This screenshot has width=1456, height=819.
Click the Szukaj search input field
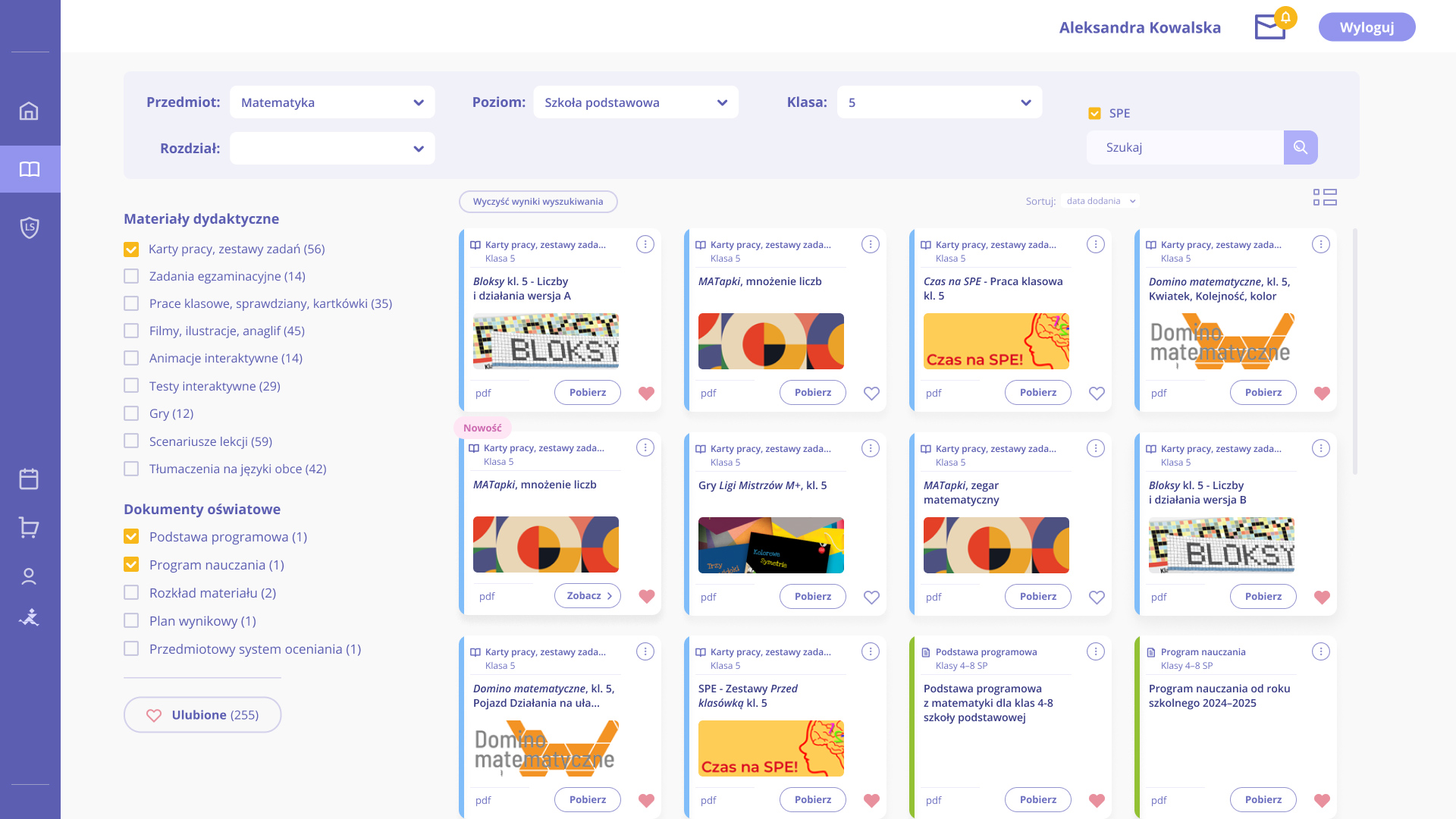click(1185, 147)
